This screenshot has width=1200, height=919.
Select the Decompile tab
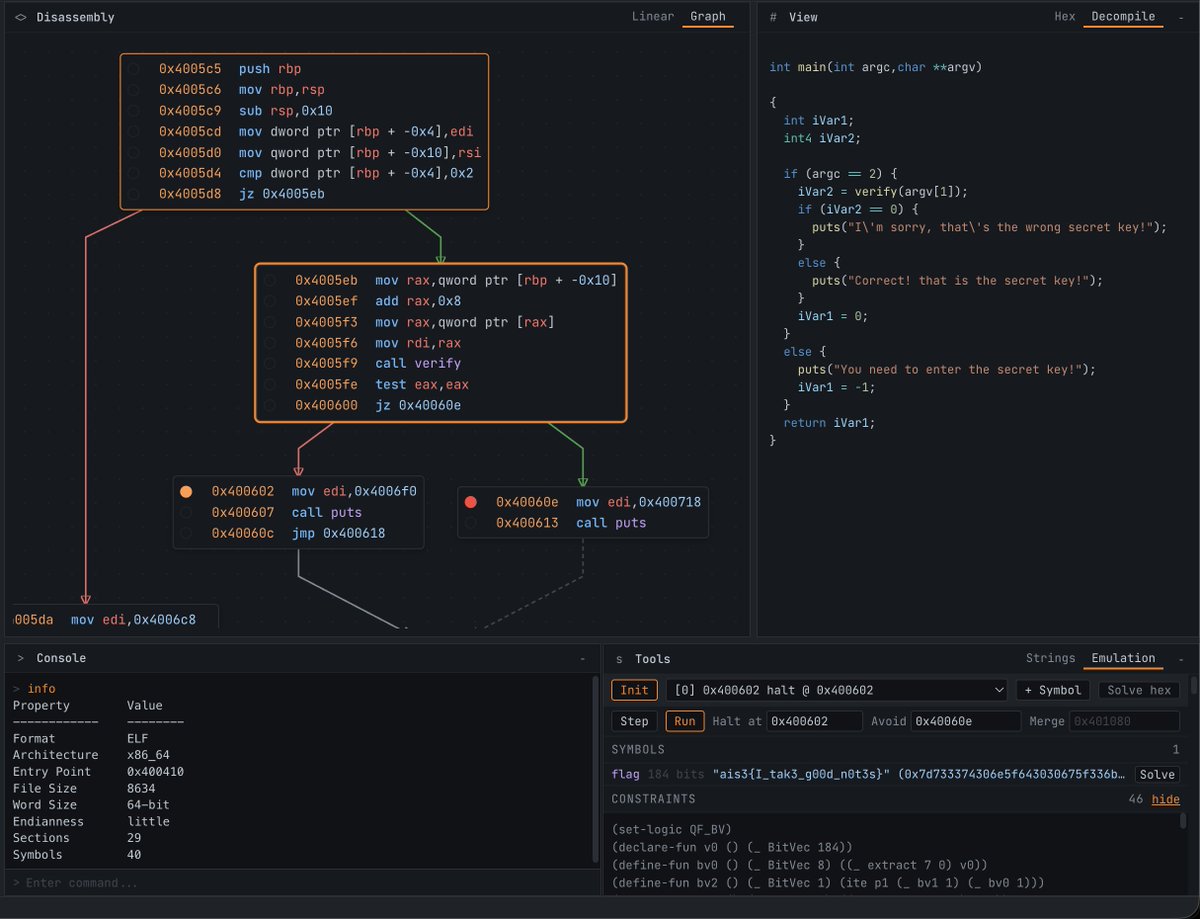1123,17
